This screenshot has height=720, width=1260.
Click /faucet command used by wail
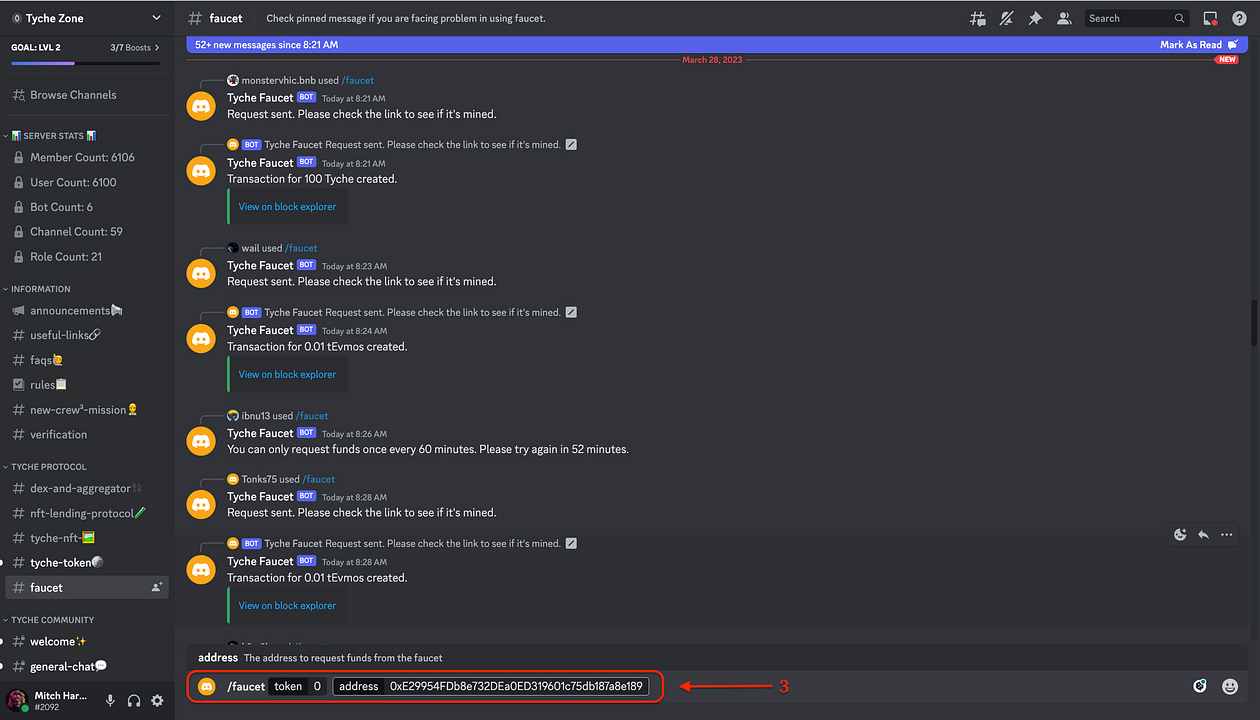click(x=301, y=248)
